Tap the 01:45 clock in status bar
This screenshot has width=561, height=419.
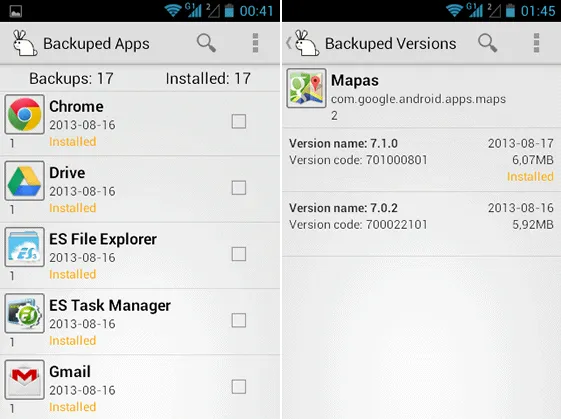click(x=538, y=11)
